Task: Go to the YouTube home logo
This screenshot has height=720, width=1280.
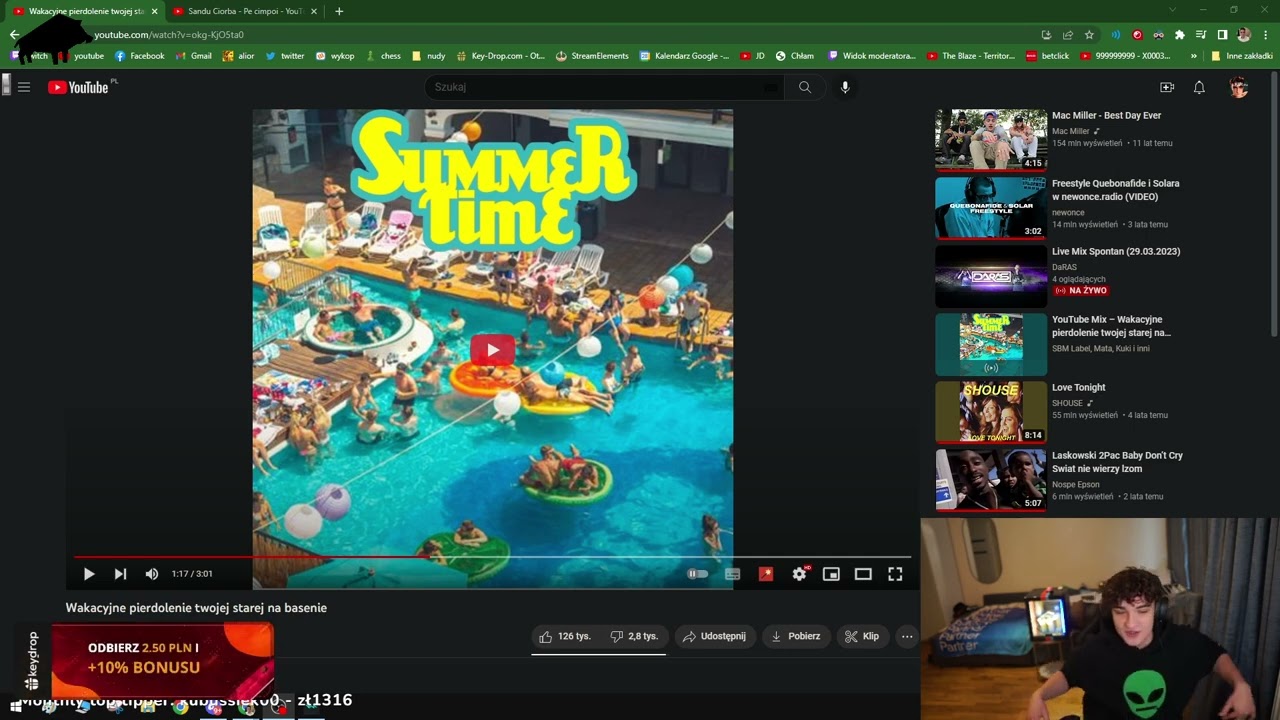Action: tap(78, 87)
